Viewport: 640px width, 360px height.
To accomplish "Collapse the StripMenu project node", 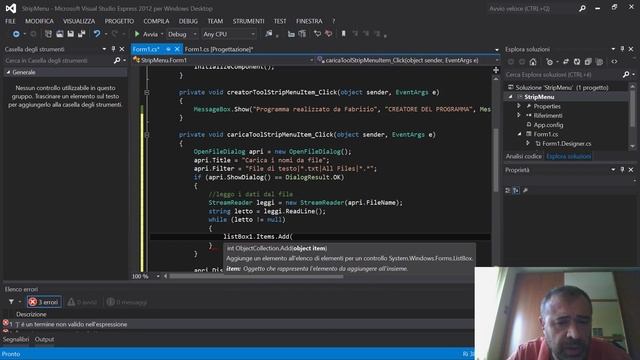I will coord(510,97).
